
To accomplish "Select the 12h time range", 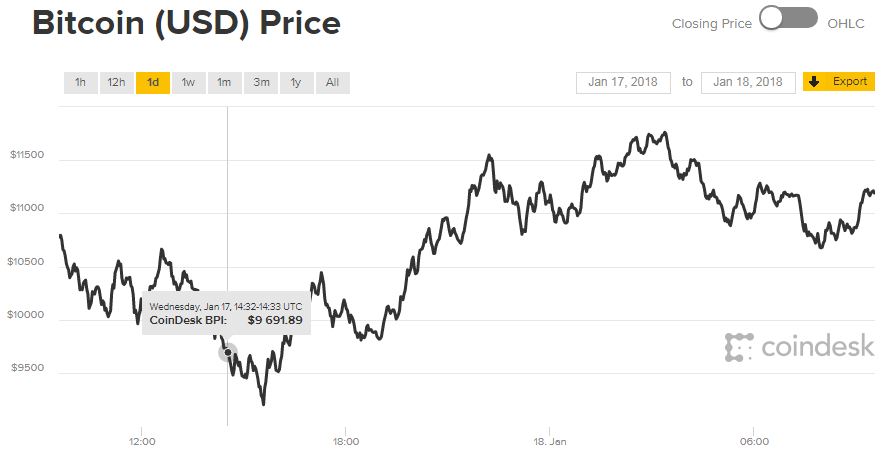I will (x=116, y=82).
